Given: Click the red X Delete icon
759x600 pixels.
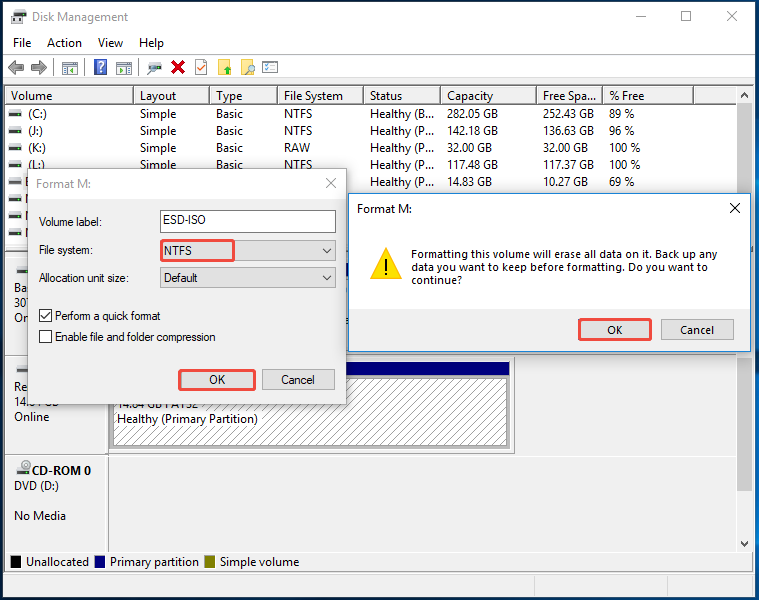Looking at the screenshot, I should point(178,67).
